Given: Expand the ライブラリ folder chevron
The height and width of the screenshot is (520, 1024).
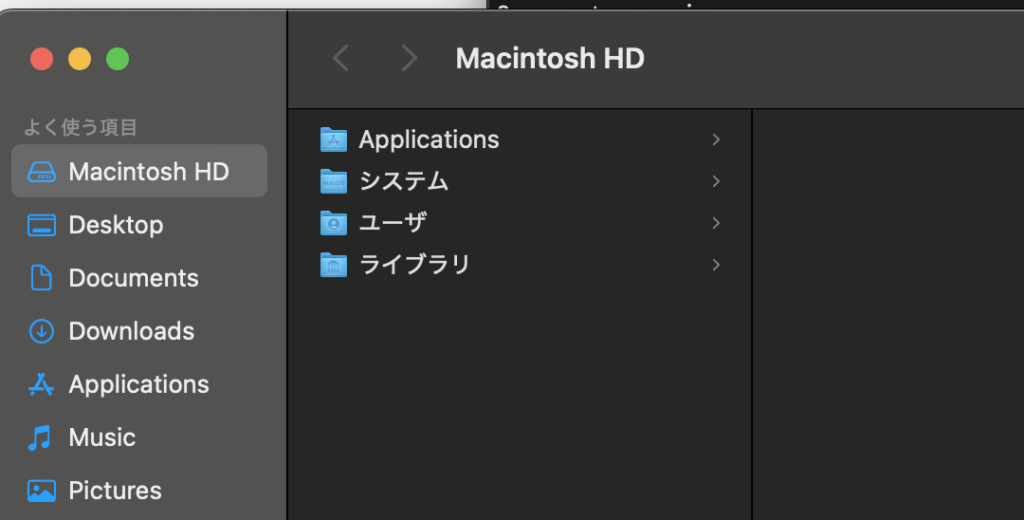Looking at the screenshot, I should click(x=716, y=265).
